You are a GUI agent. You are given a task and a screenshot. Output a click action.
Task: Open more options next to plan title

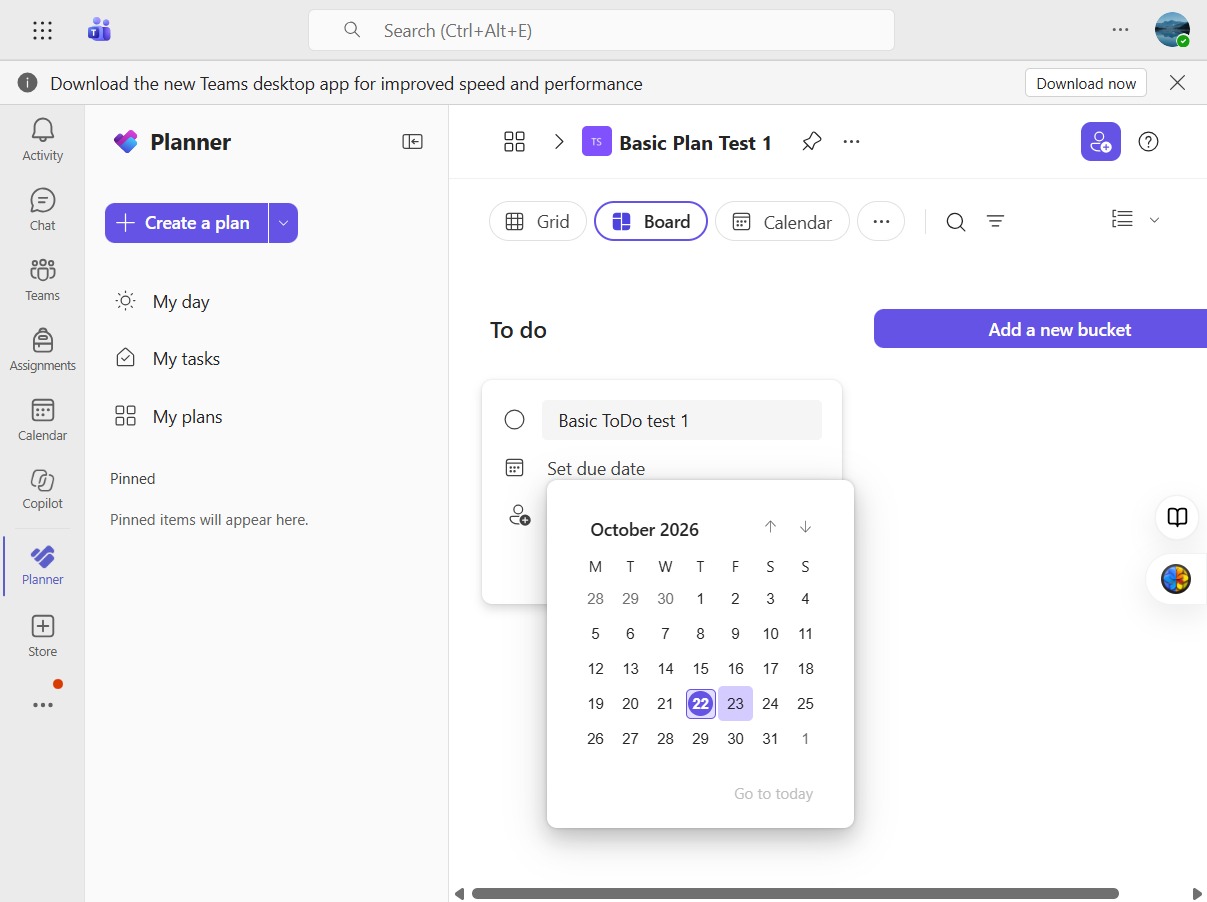pyautogui.click(x=851, y=142)
